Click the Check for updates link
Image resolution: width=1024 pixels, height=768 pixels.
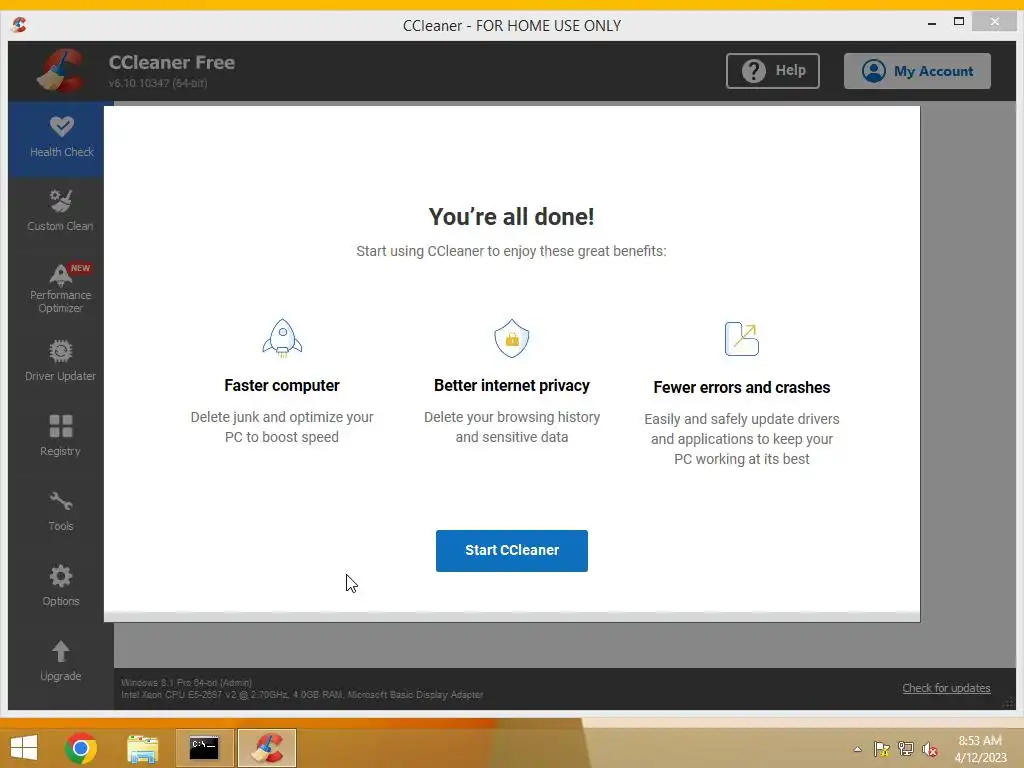[x=946, y=688]
